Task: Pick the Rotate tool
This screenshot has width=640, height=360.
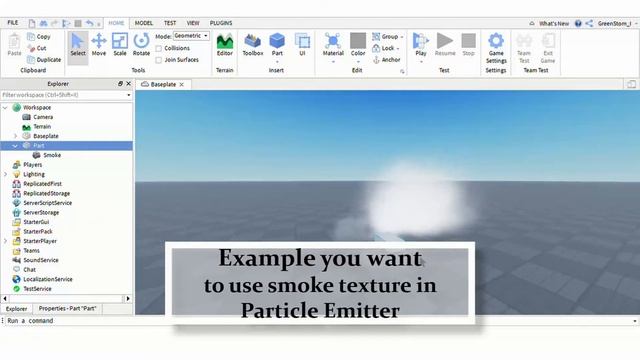Action: [x=141, y=45]
